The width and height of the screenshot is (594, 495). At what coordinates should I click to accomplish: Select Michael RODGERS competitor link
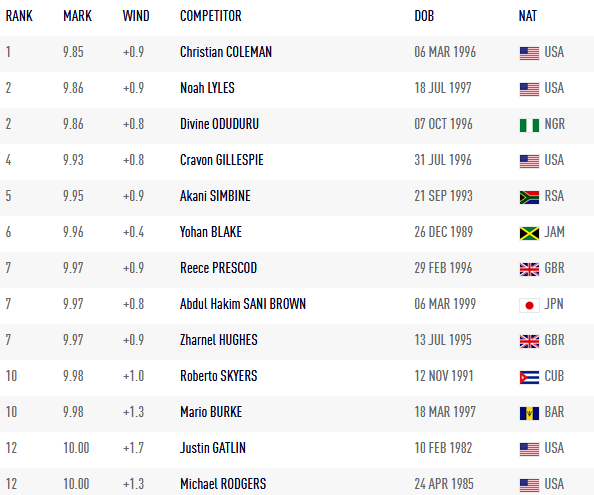[223, 484]
